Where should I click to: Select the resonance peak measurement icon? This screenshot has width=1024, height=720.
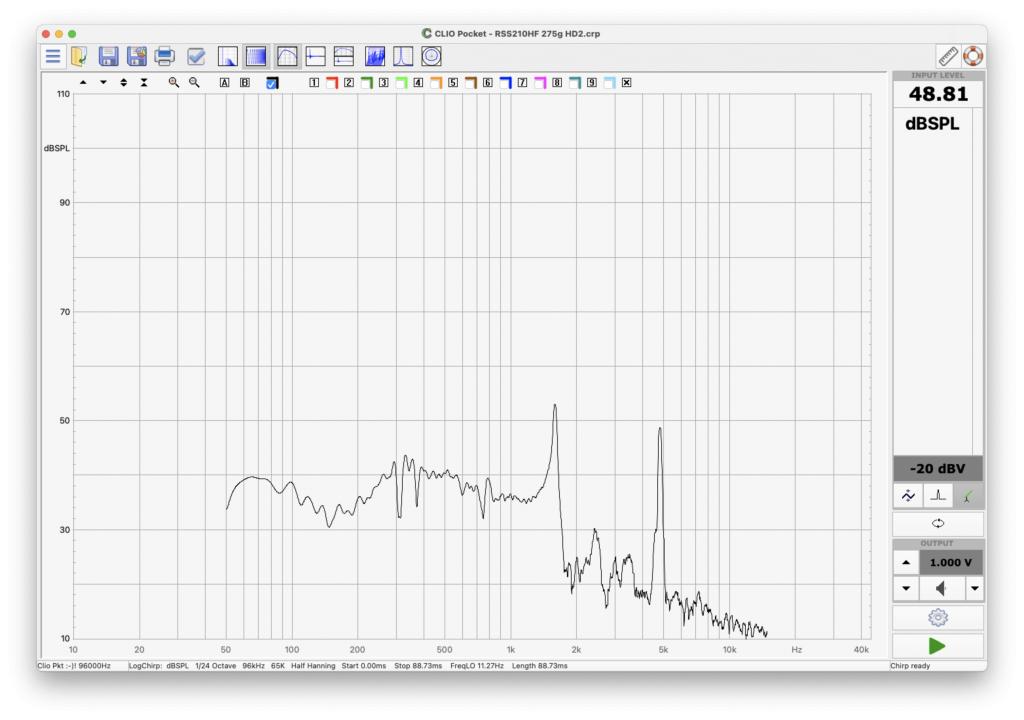click(x=403, y=57)
